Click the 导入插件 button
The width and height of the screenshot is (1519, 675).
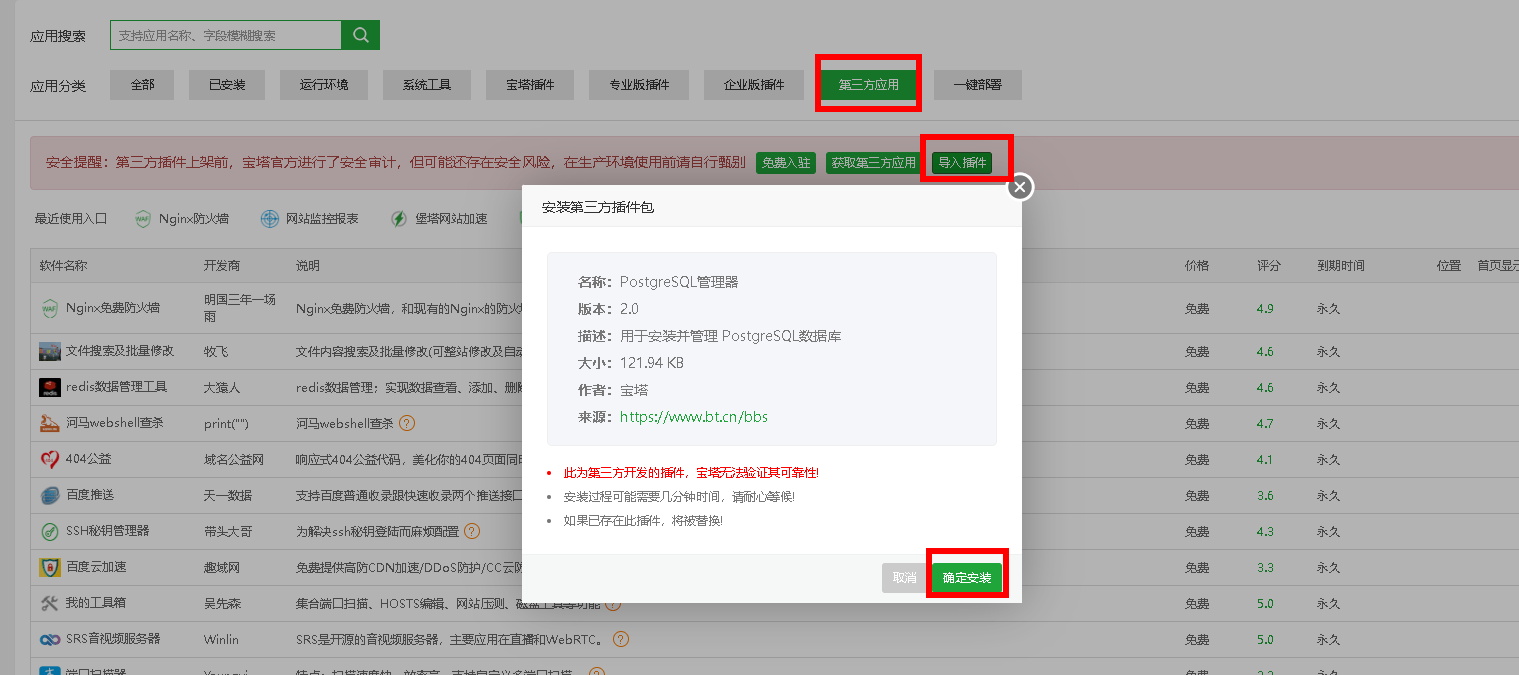962,163
